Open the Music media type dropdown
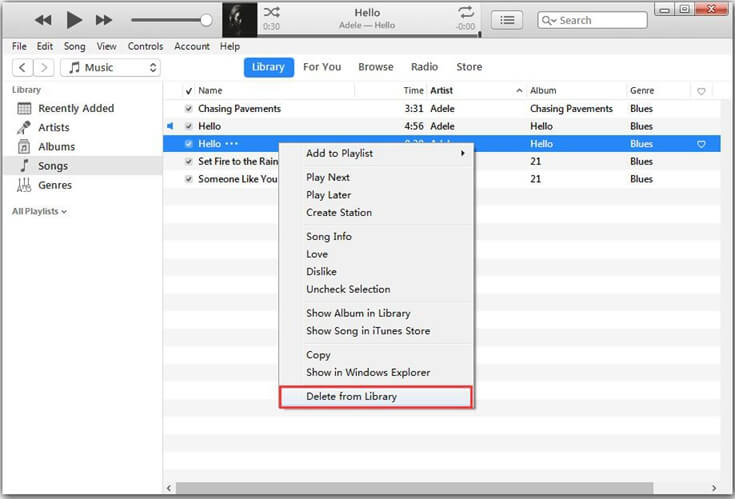This screenshot has width=735, height=499. point(110,68)
